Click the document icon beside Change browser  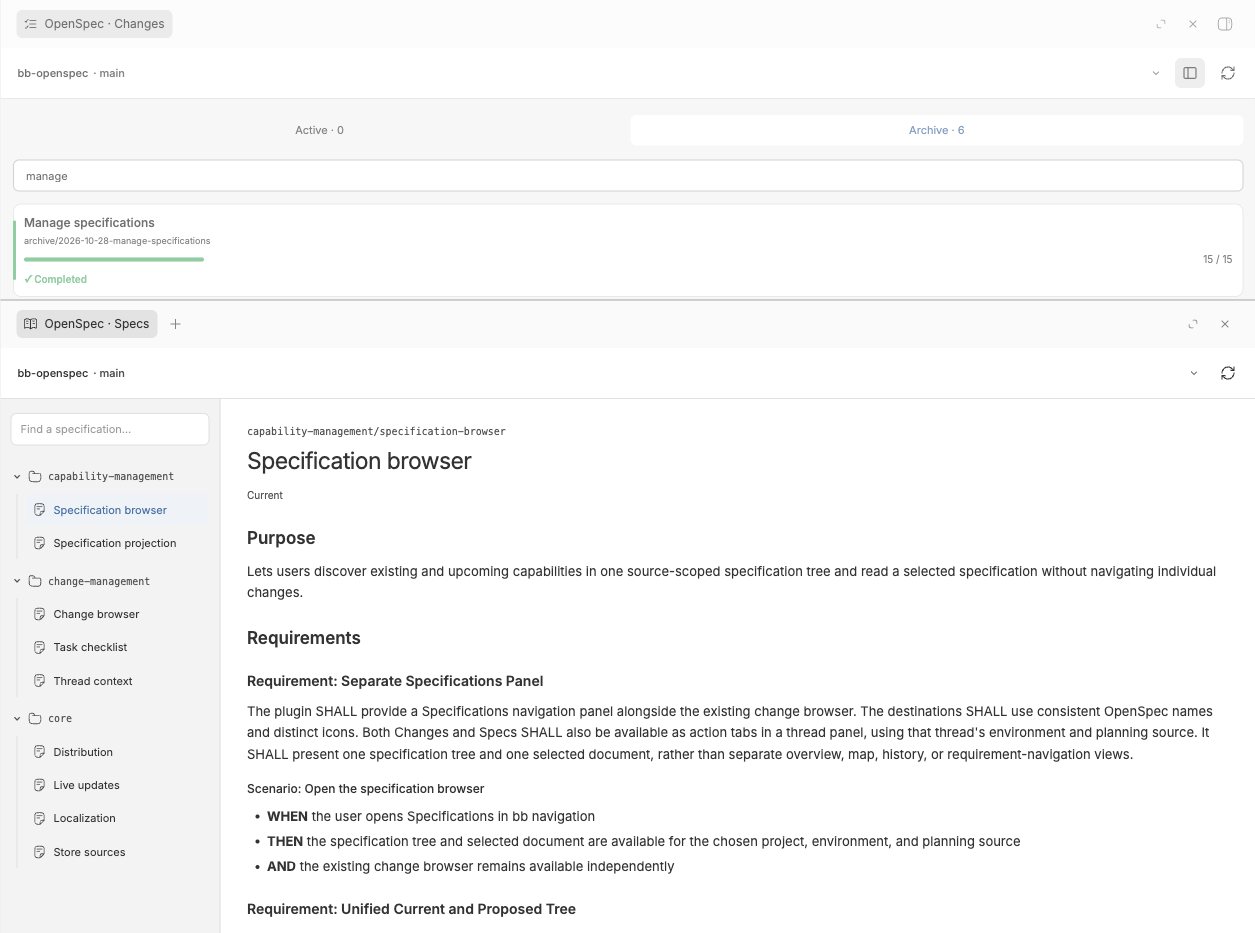click(39, 614)
